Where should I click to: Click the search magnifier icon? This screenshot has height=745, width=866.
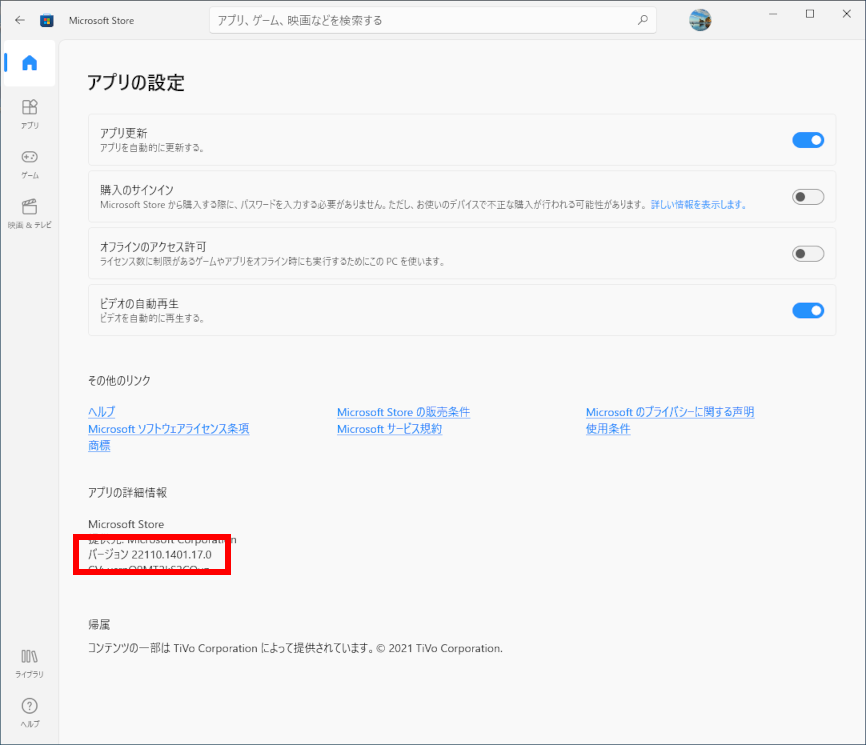coord(643,20)
